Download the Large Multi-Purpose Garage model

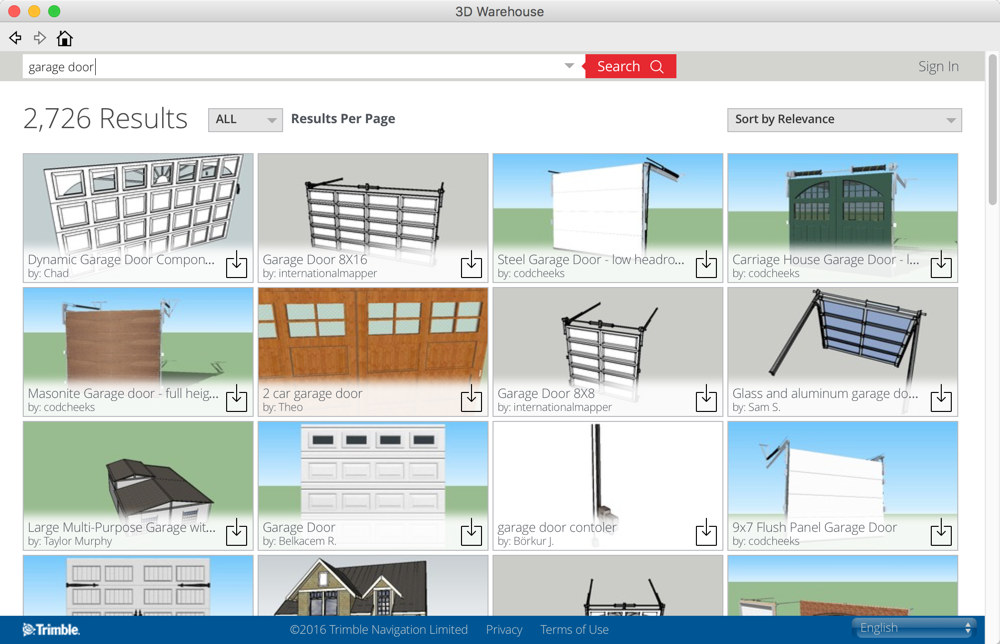(237, 532)
